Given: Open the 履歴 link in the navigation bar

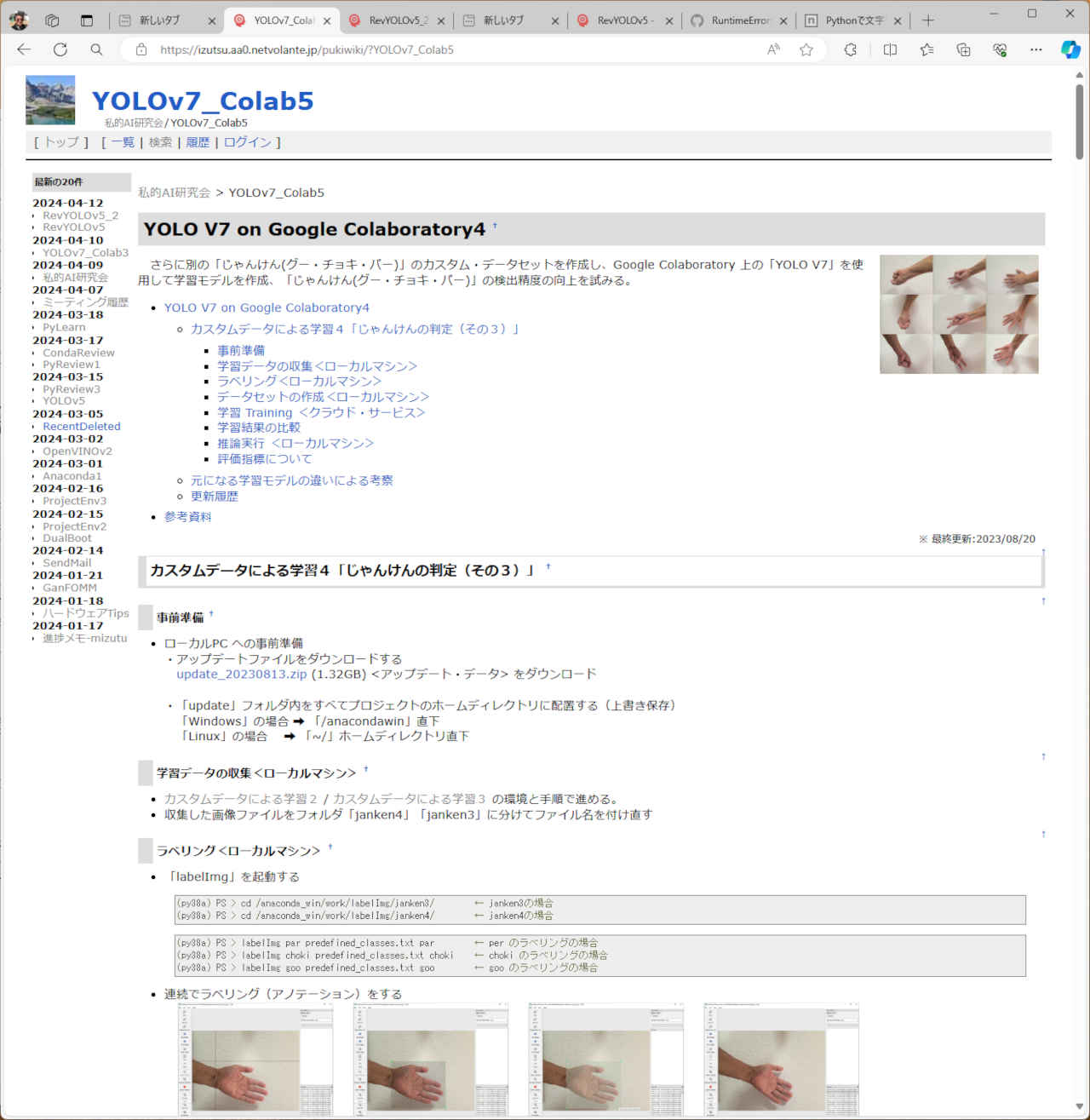Looking at the screenshot, I should pyautogui.click(x=198, y=142).
